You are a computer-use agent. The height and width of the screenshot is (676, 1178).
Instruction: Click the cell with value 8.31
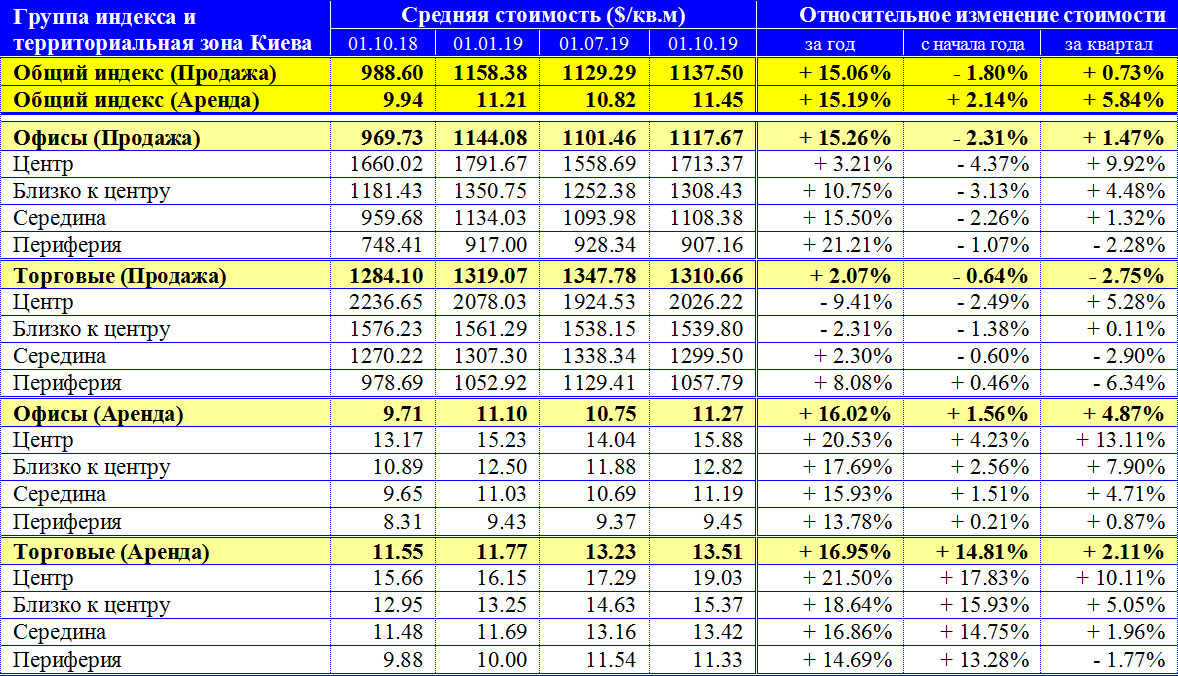click(x=403, y=521)
